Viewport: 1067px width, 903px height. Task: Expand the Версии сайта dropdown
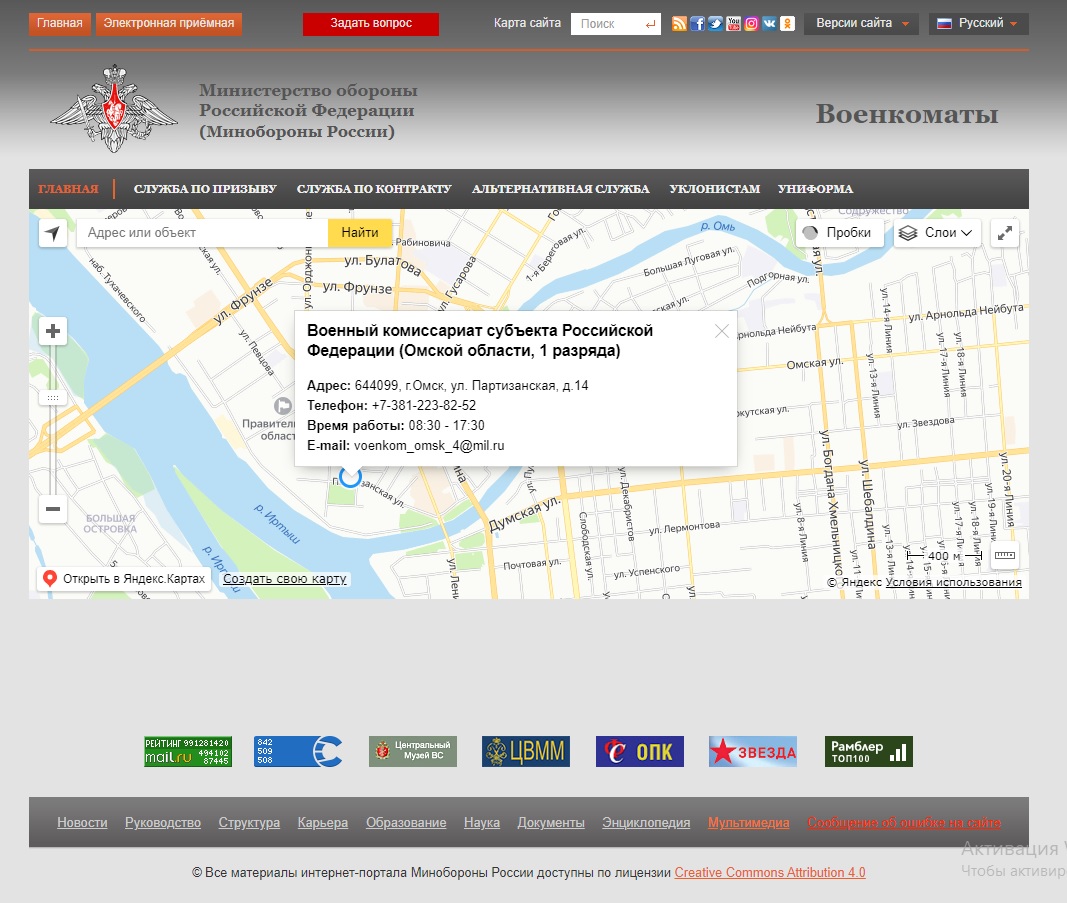point(861,24)
